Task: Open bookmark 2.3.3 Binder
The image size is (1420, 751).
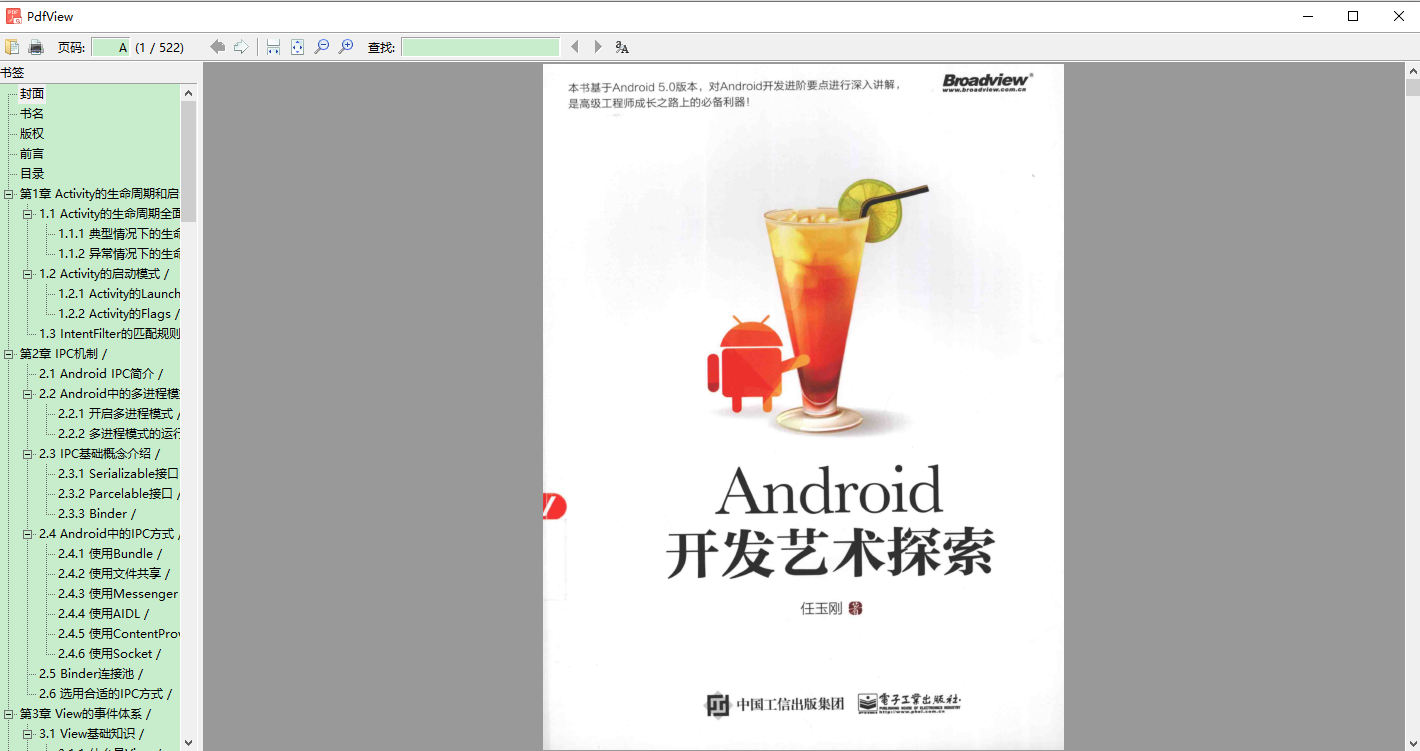Action: (x=97, y=514)
